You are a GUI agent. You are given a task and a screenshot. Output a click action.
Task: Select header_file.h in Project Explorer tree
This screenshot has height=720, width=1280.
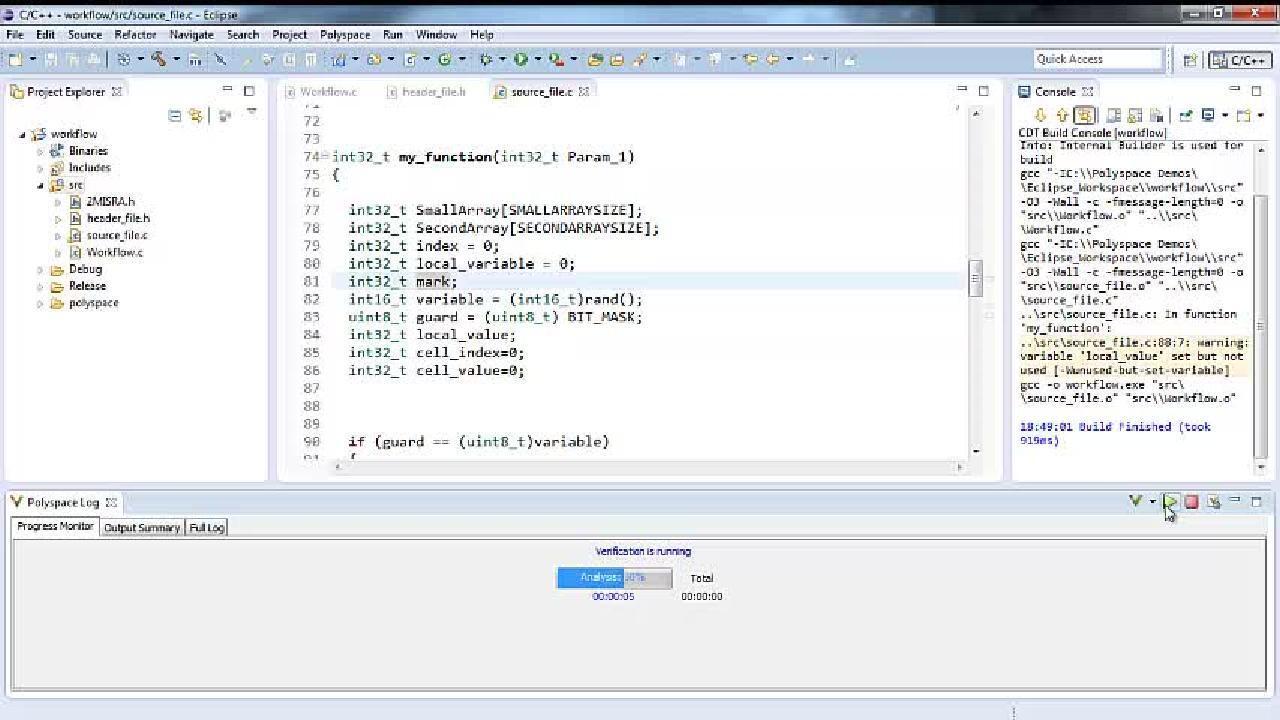coord(118,218)
